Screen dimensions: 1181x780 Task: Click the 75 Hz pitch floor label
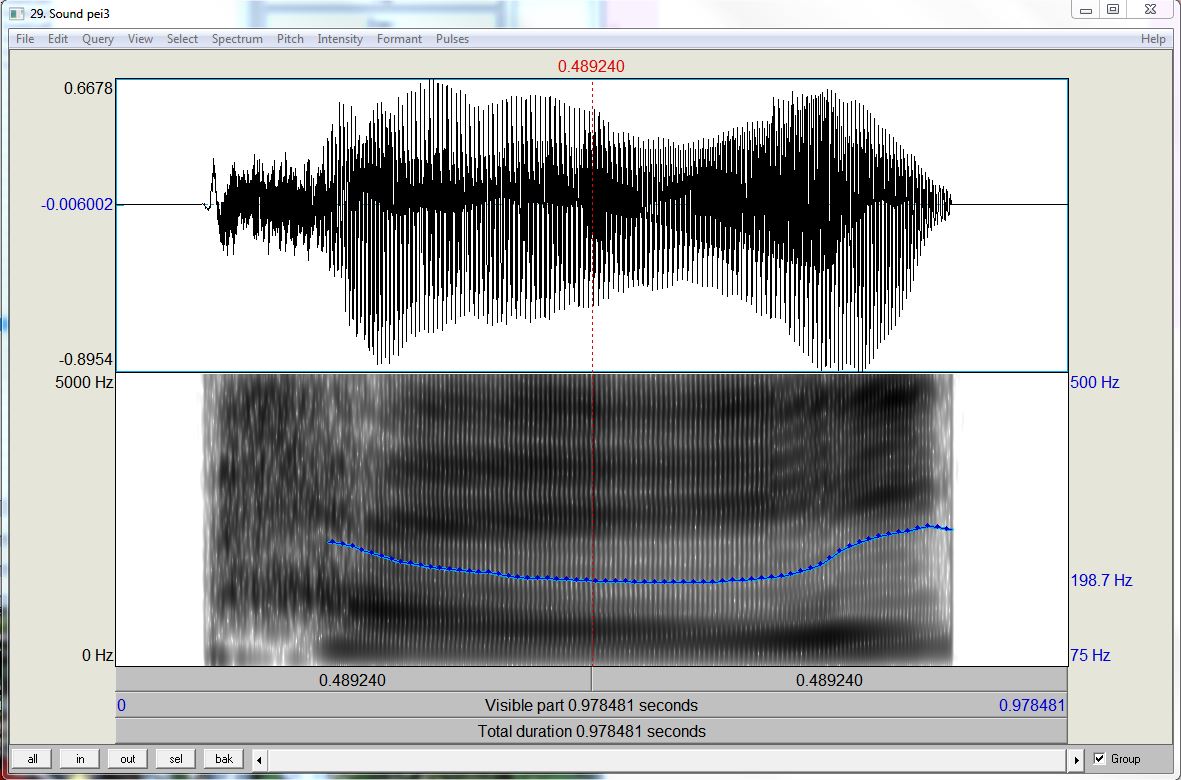[x=1090, y=656]
